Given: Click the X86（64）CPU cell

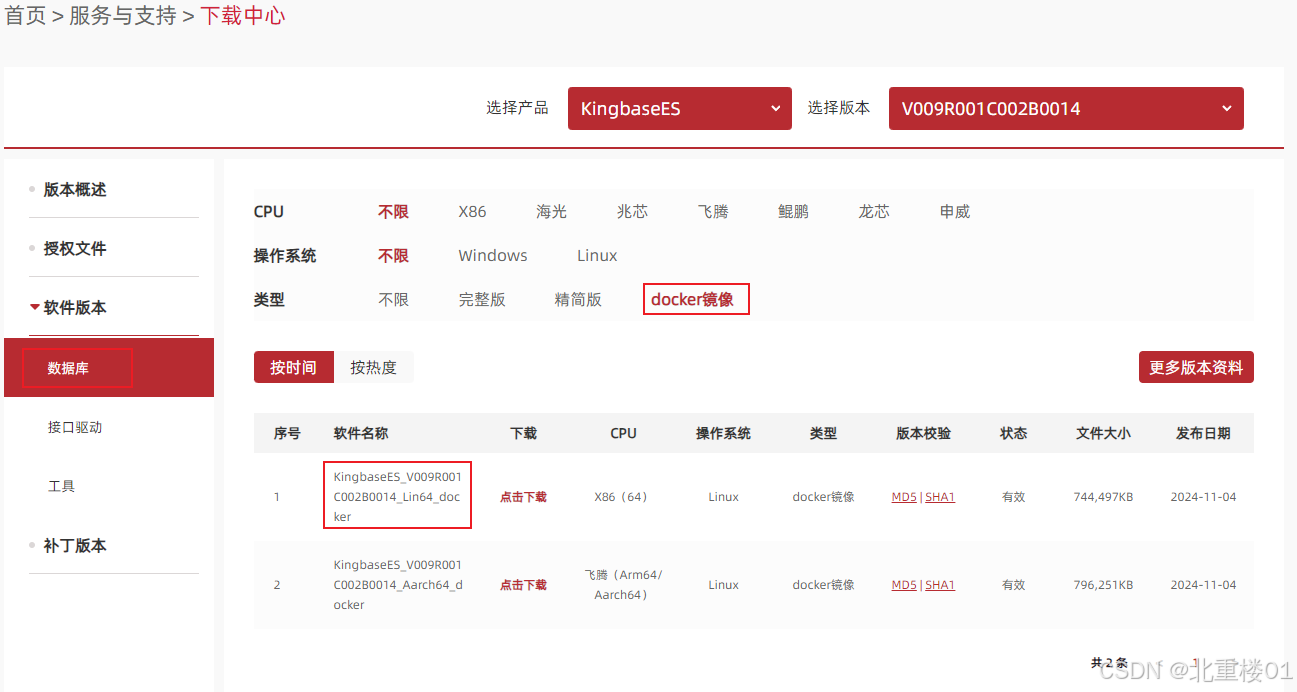Looking at the screenshot, I should pos(623,497).
